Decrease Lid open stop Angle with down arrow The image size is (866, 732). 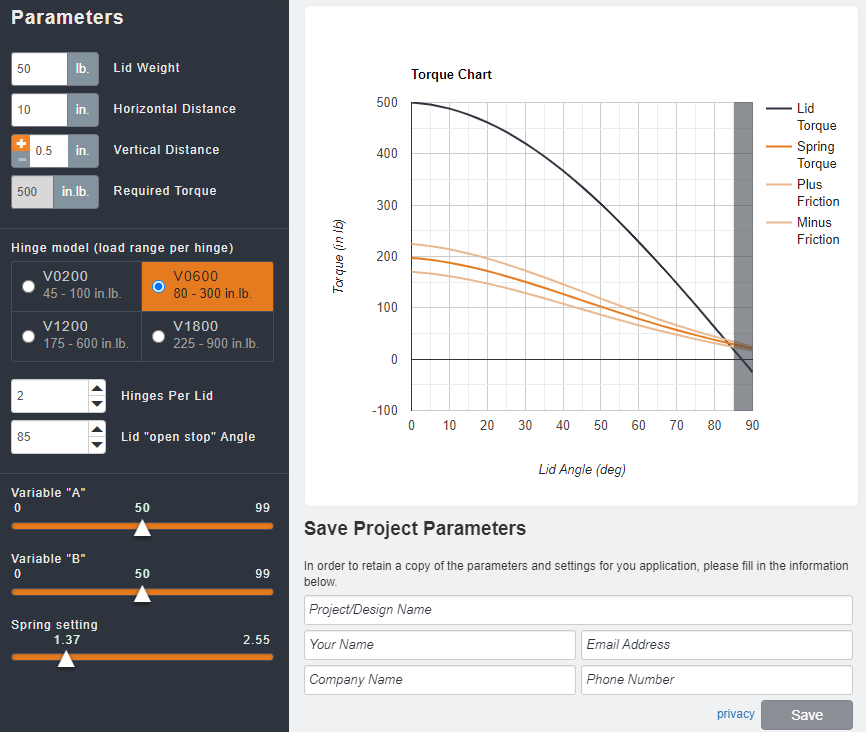coord(97,445)
